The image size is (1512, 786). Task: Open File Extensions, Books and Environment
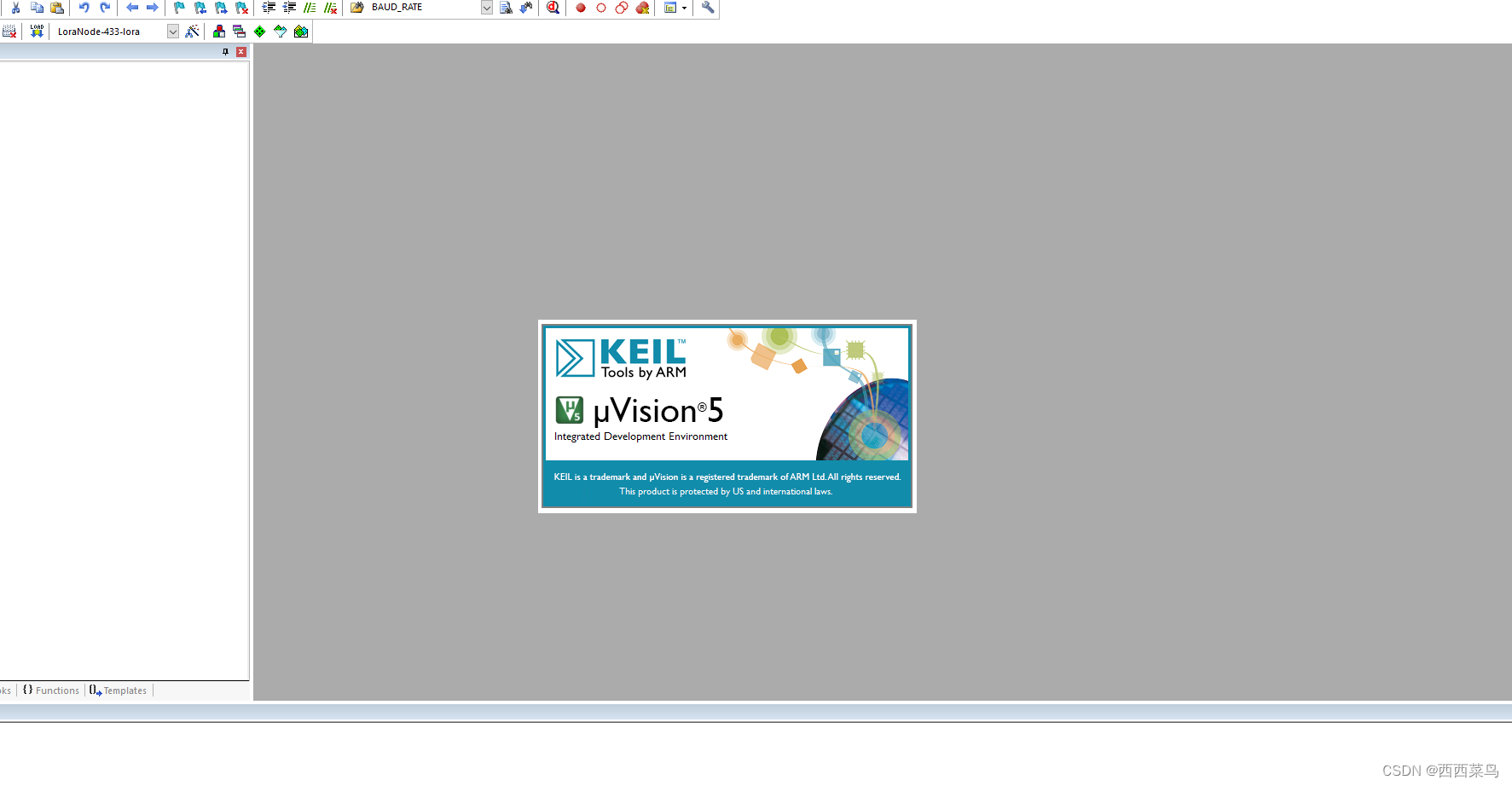[x=219, y=32]
